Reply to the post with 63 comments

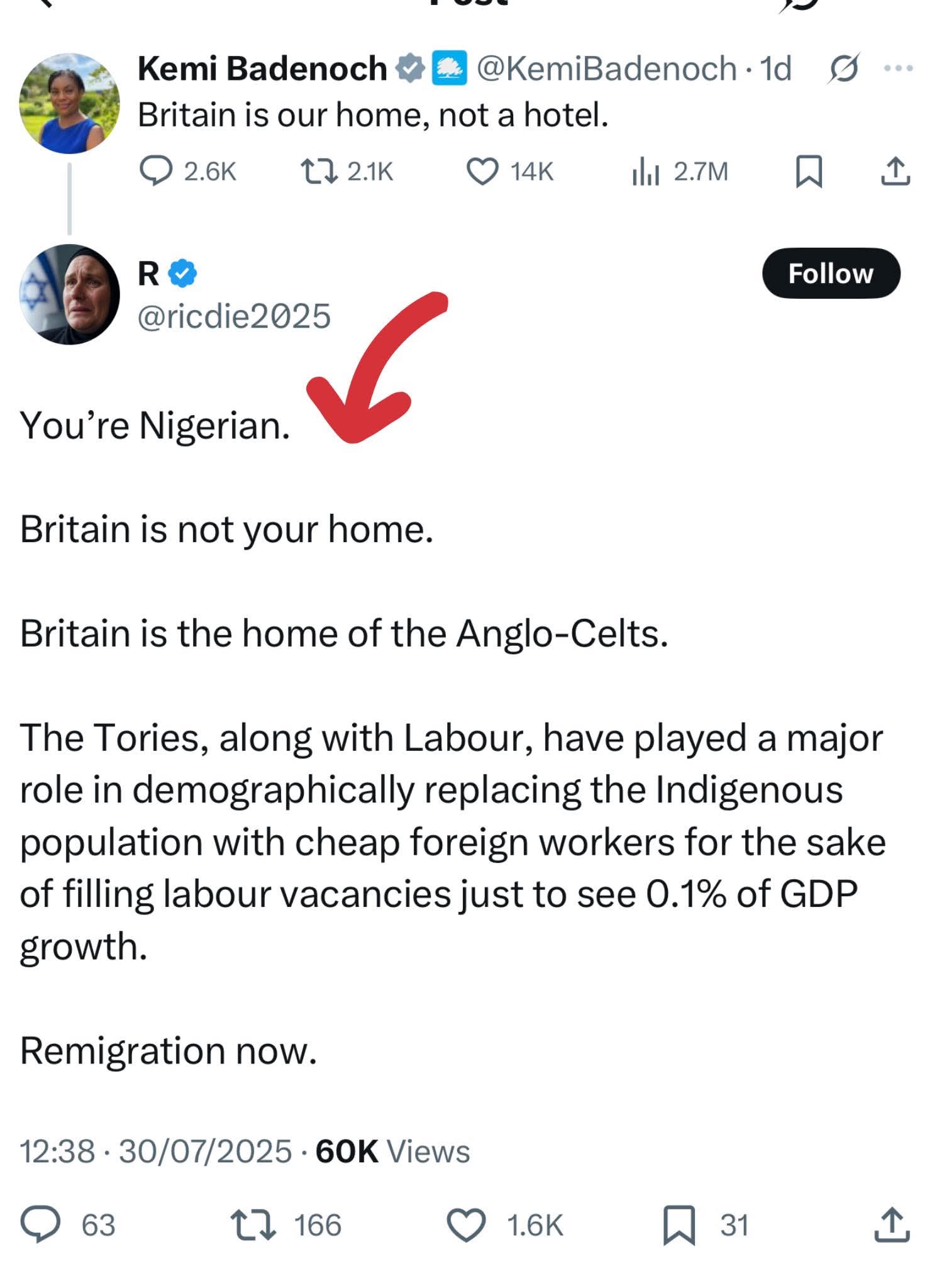41,1224
